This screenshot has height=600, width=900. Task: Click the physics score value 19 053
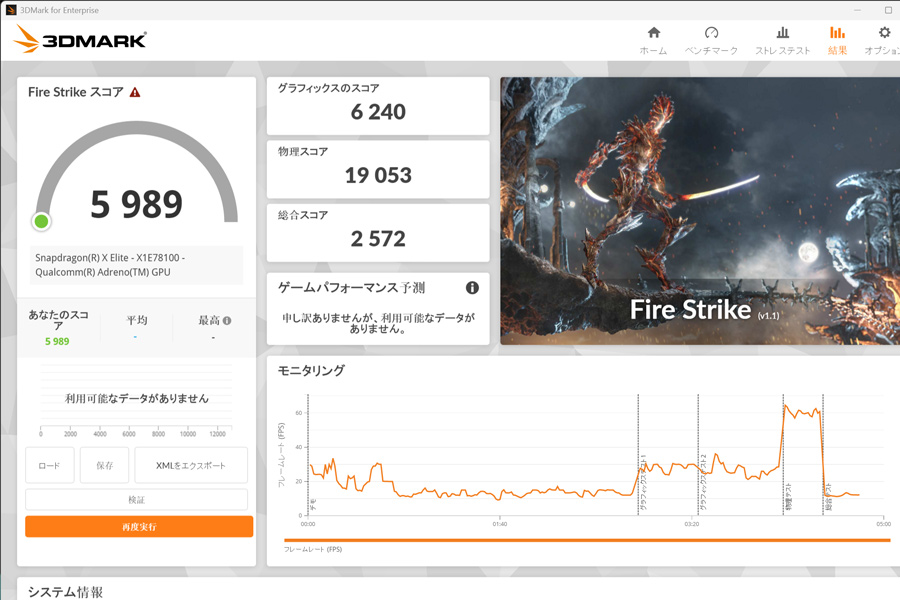[378, 175]
